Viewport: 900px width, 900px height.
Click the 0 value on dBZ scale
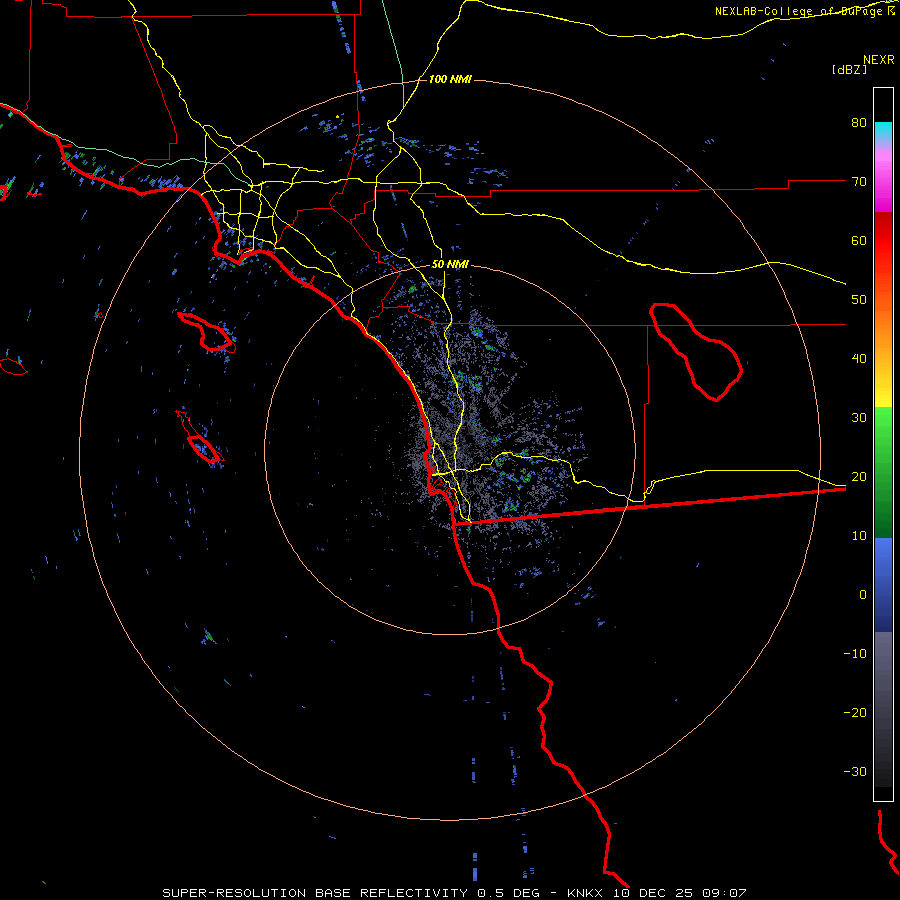[x=863, y=595]
